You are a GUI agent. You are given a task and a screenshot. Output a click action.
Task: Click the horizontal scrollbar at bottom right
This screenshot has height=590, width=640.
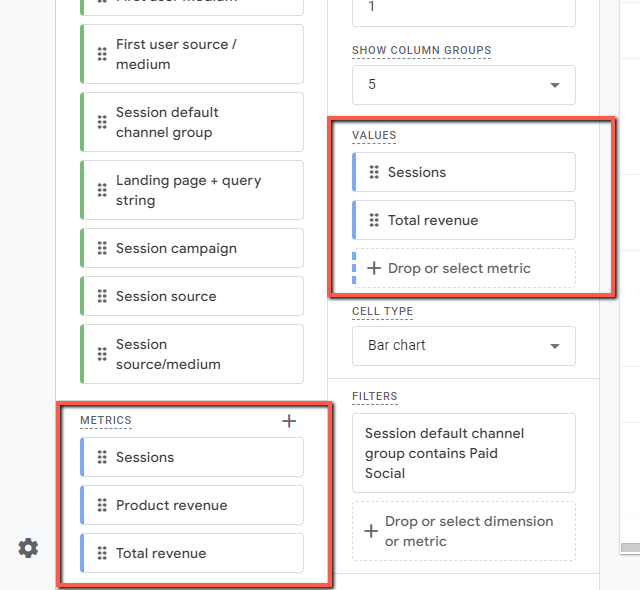click(x=630, y=548)
